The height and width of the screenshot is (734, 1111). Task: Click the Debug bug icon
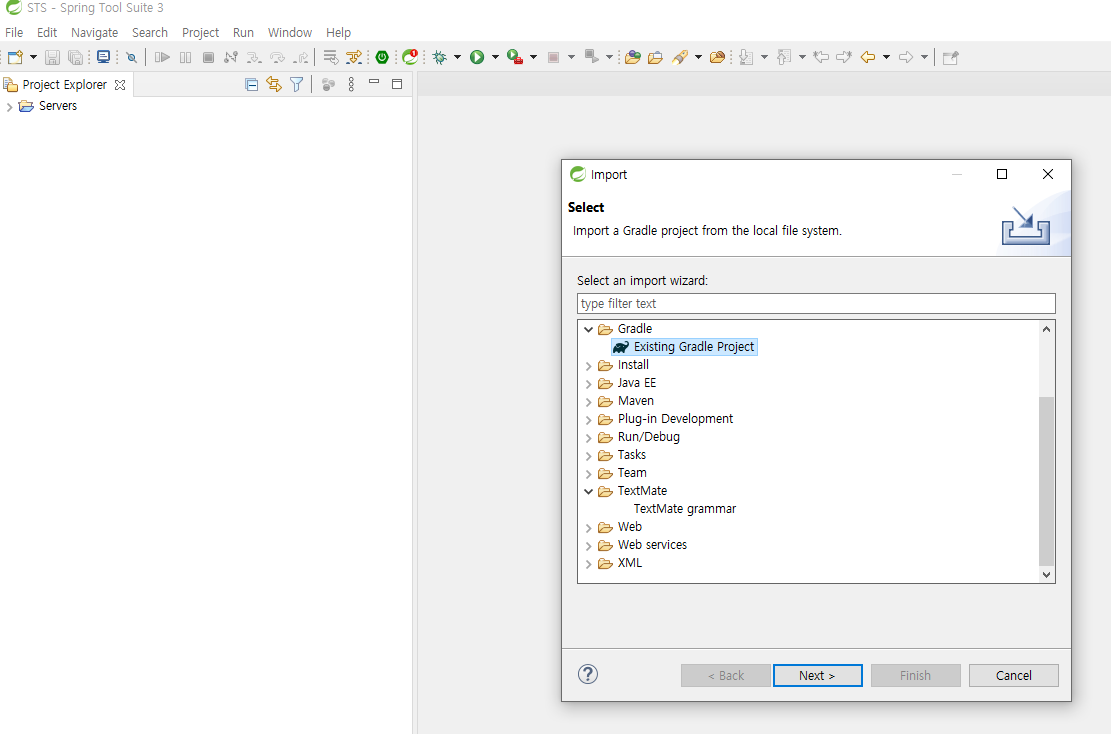pos(440,57)
